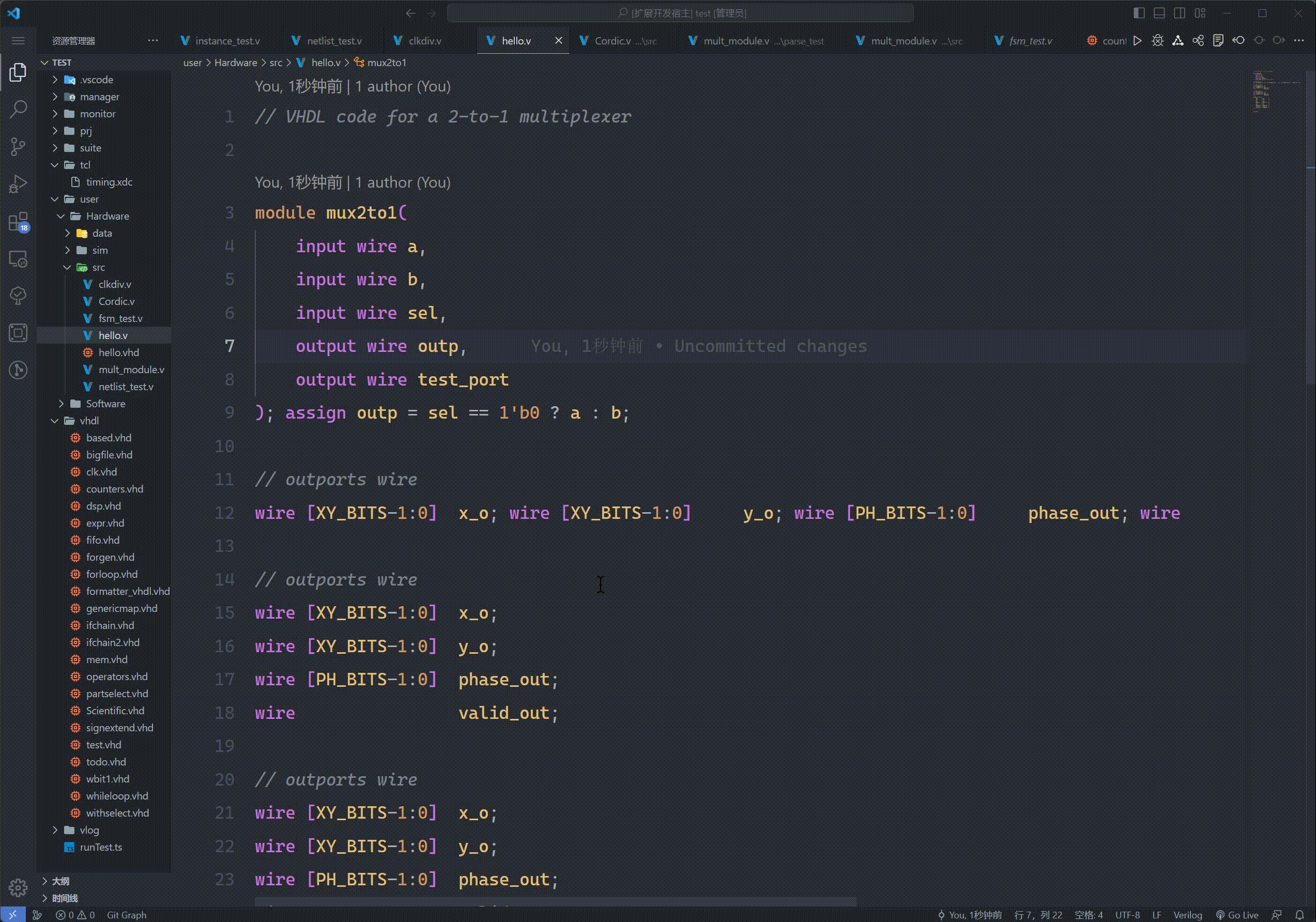Click Git Graph in the status bar
The width and height of the screenshot is (1316, 922).
127,915
